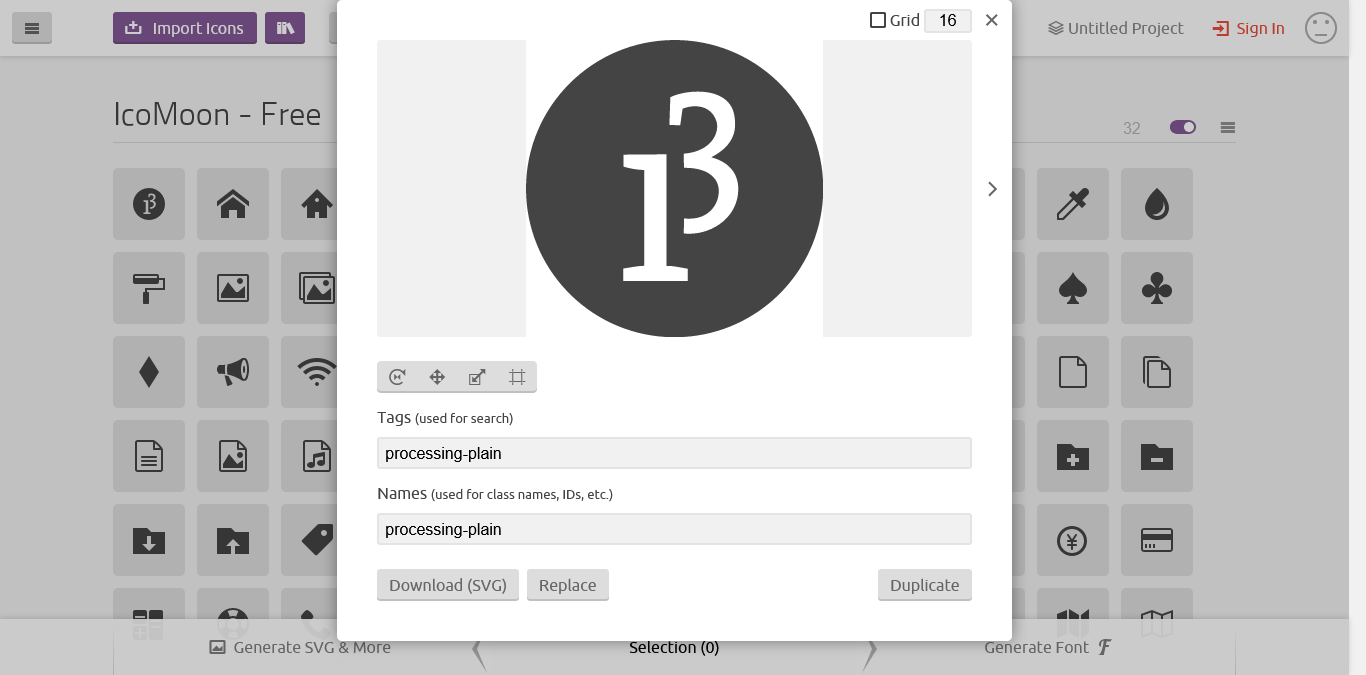This screenshot has width=1366, height=675.
Task: Open the Generate SVG & More tab
Action: click(x=300, y=647)
